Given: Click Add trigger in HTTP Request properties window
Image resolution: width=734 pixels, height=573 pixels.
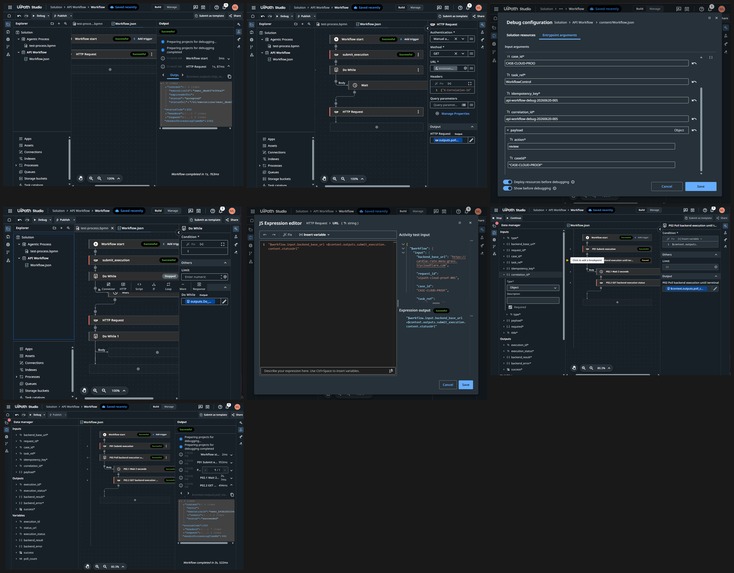Looking at the screenshot, I should (x=410, y=39).
